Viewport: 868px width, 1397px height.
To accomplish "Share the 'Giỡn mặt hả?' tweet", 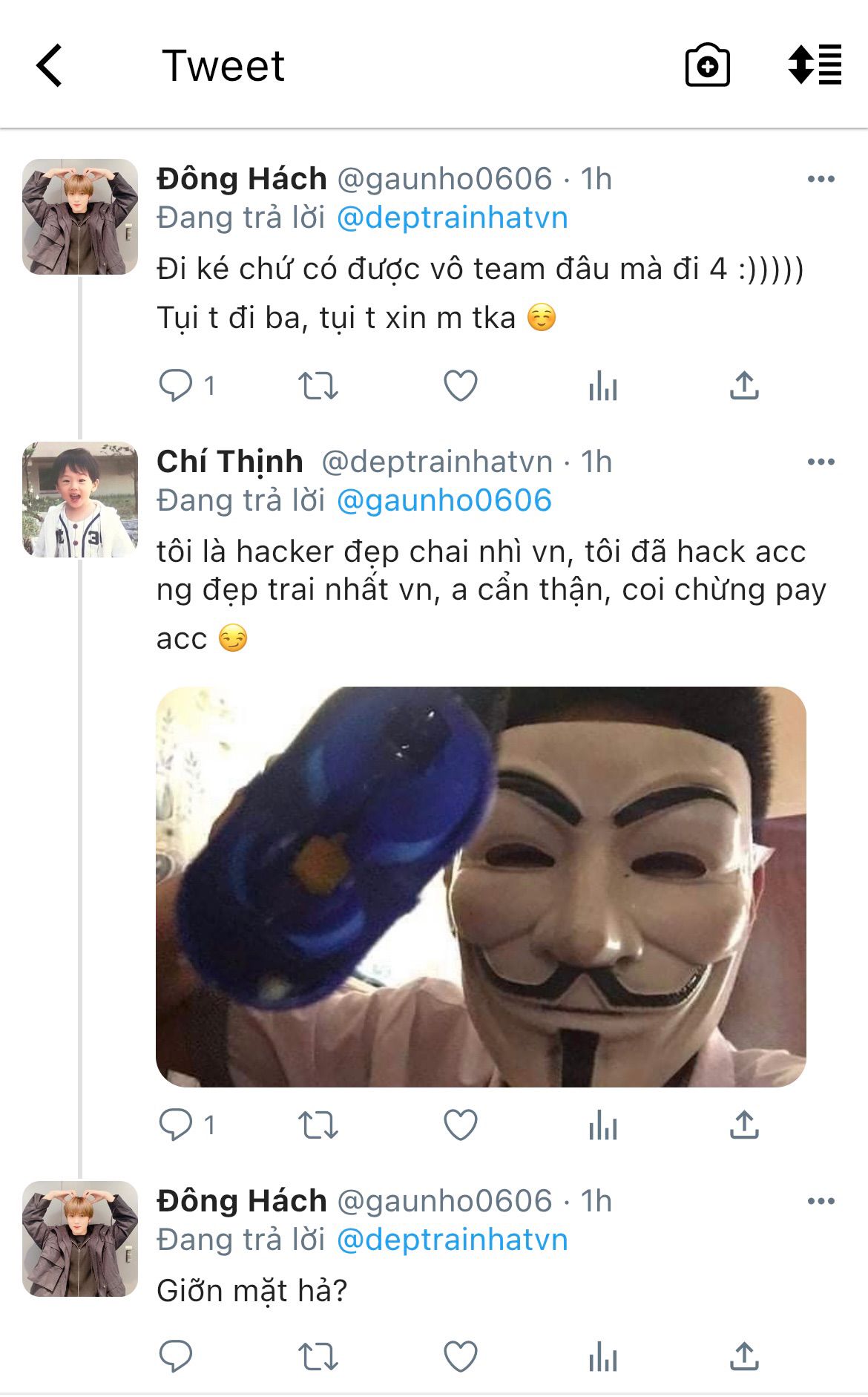I will click(x=744, y=1356).
